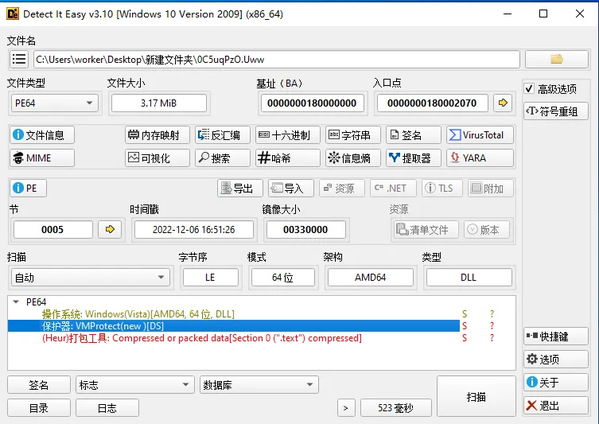The width and height of the screenshot is (599, 424).
Task: Open 字符串 strings view
Action: (x=353, y=135)
